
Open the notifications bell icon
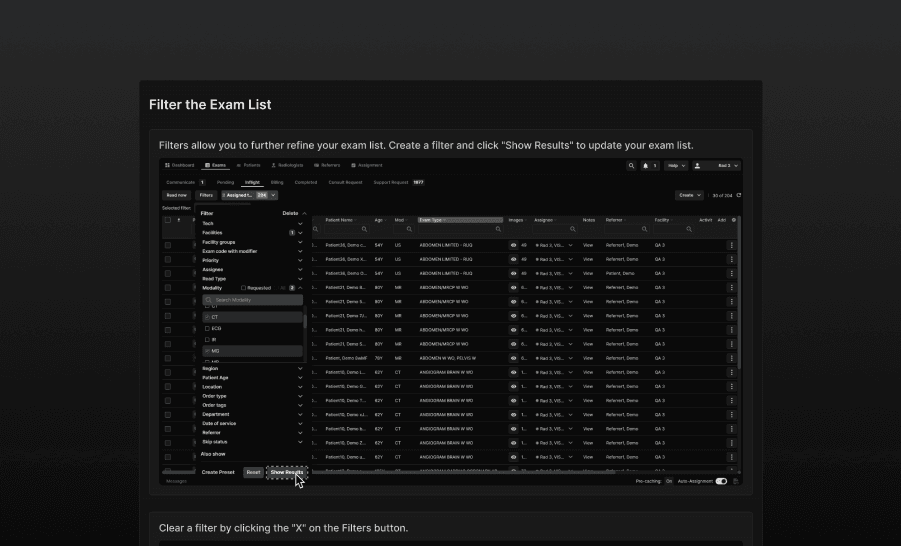click(645, 166)
